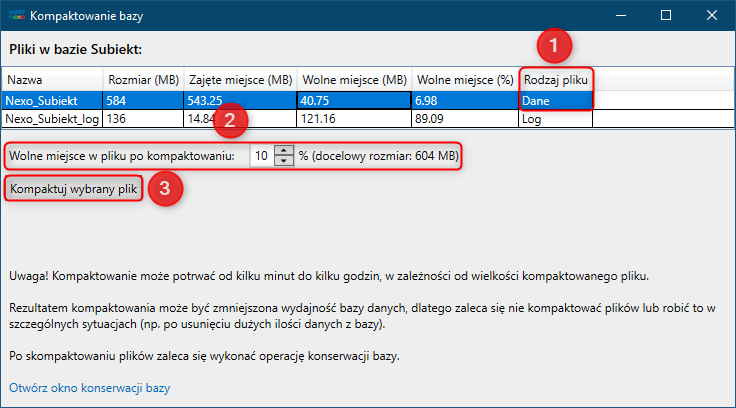Click the 40.75 free space cell
The image size is (736, 408).
click(x=354, y=100)
